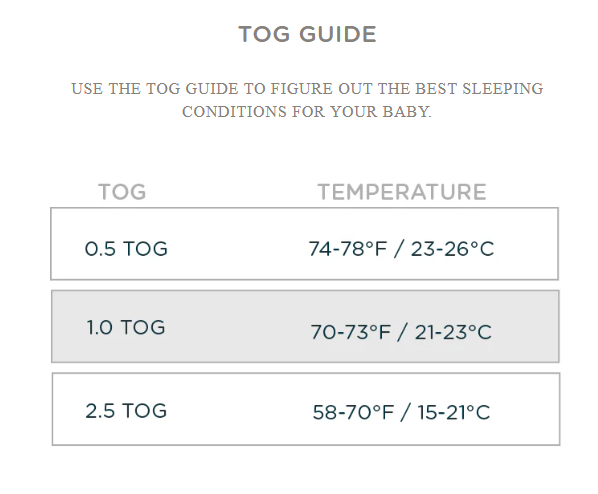The height and width of the screenshot is (494, 598).
Task: Select the 0.5 TOG row label
Action: [126, 249]
